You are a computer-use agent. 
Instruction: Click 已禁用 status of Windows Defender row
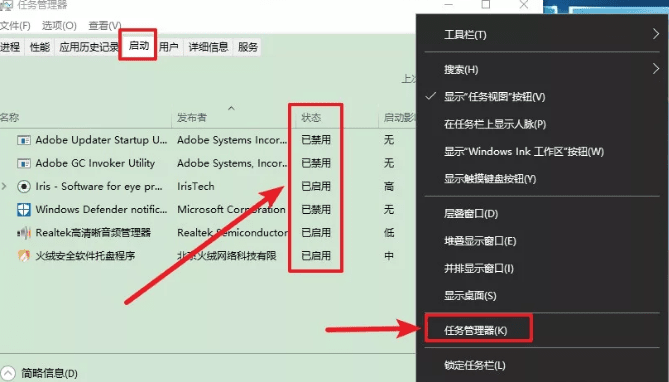[x=316, y=210]
